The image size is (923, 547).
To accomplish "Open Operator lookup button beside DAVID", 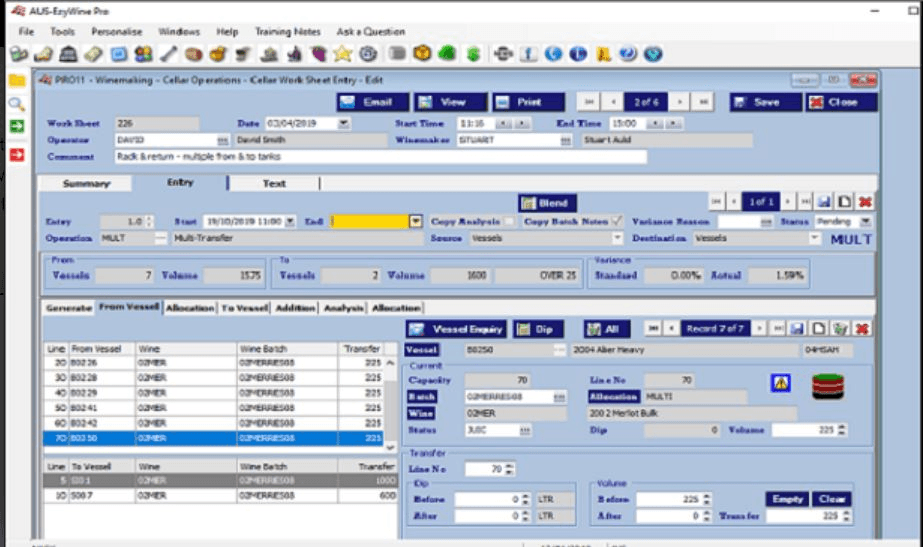I will click(x=223, y=140).
